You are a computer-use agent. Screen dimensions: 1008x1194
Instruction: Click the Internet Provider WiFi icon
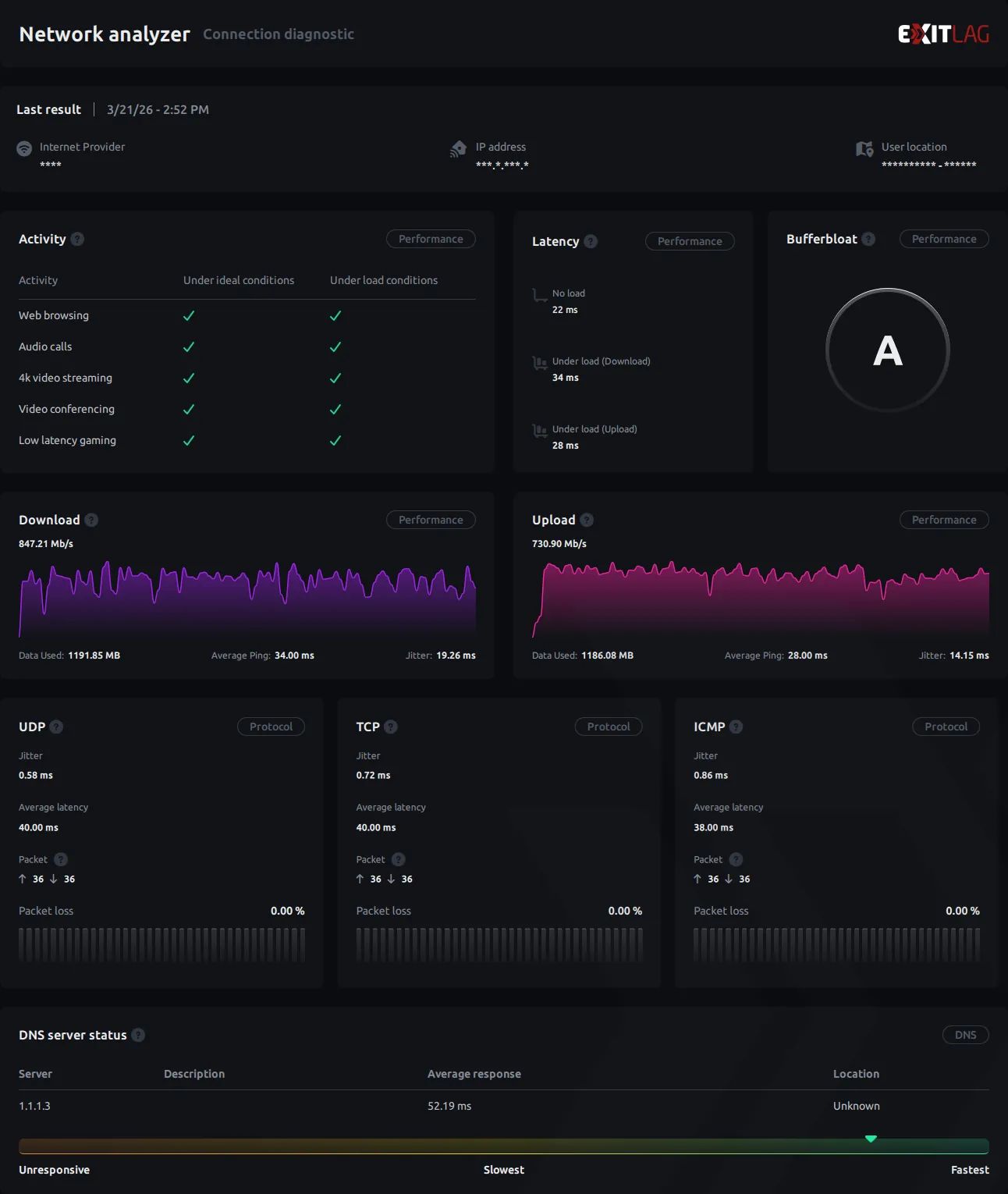(24, 148)
